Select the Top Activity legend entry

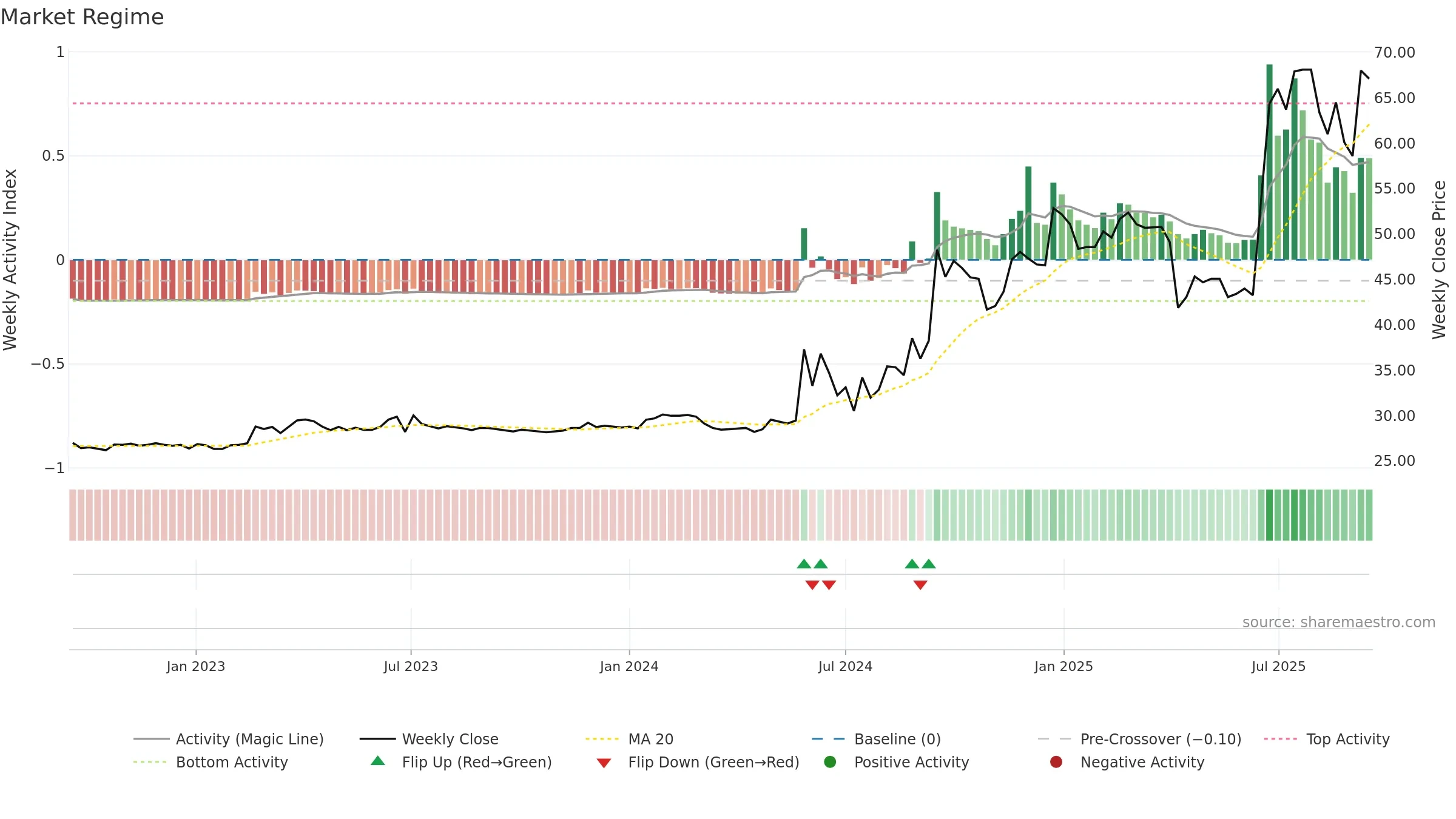1327,739
